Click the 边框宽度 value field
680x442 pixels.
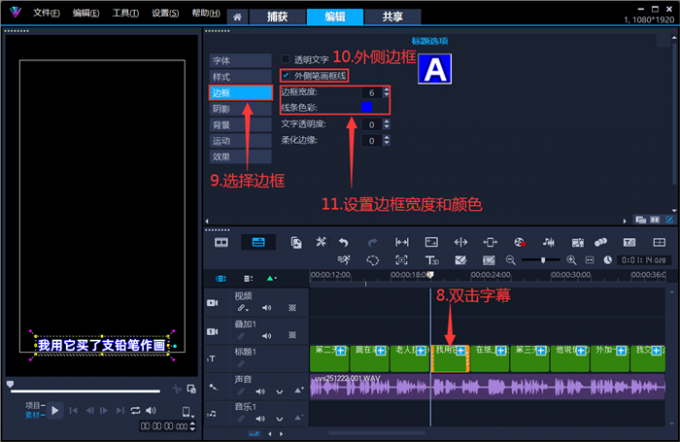372,92
